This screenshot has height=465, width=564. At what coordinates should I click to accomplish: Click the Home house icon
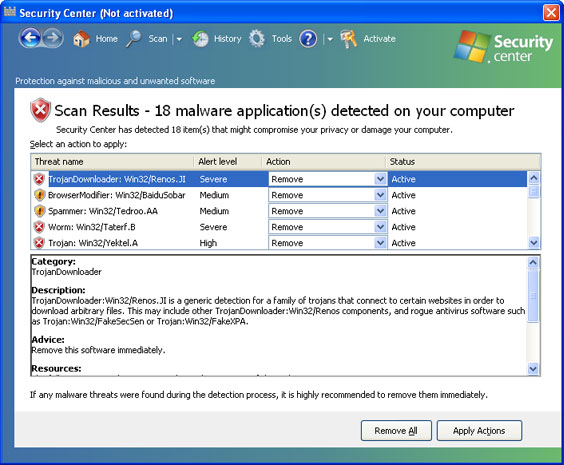[x=81, y=38]
